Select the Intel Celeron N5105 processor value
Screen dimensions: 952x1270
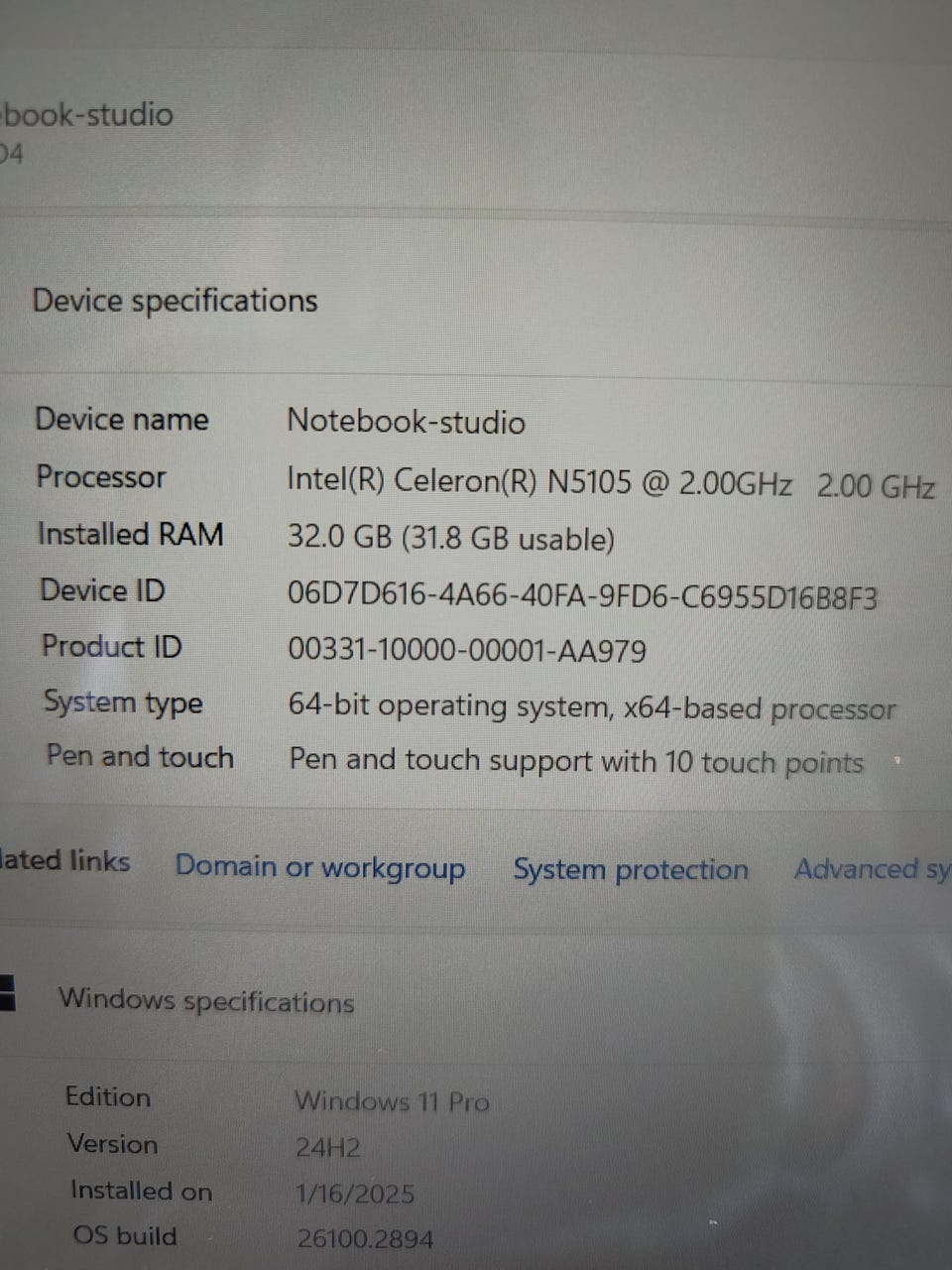click(611, 484)
